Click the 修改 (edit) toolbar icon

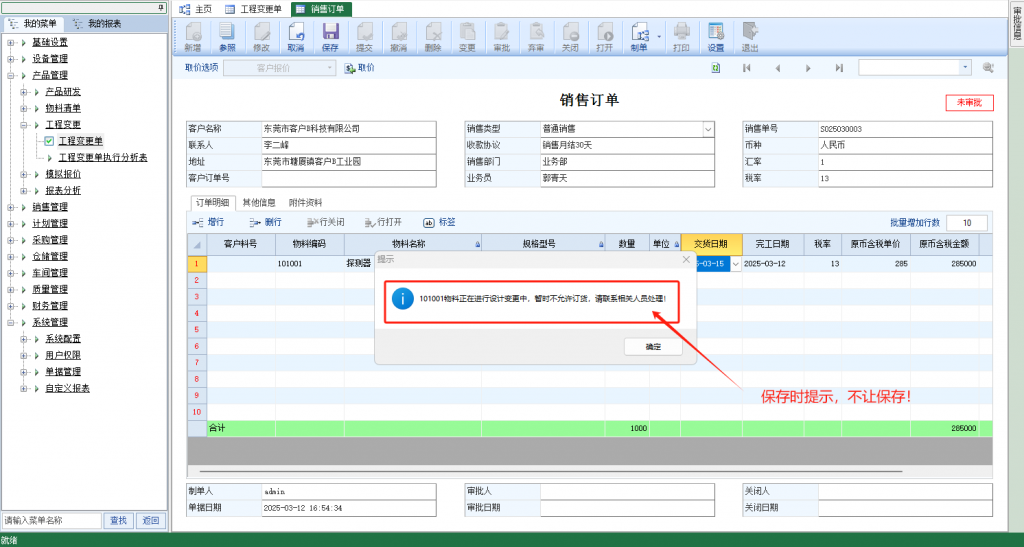[x=261, y=37]
